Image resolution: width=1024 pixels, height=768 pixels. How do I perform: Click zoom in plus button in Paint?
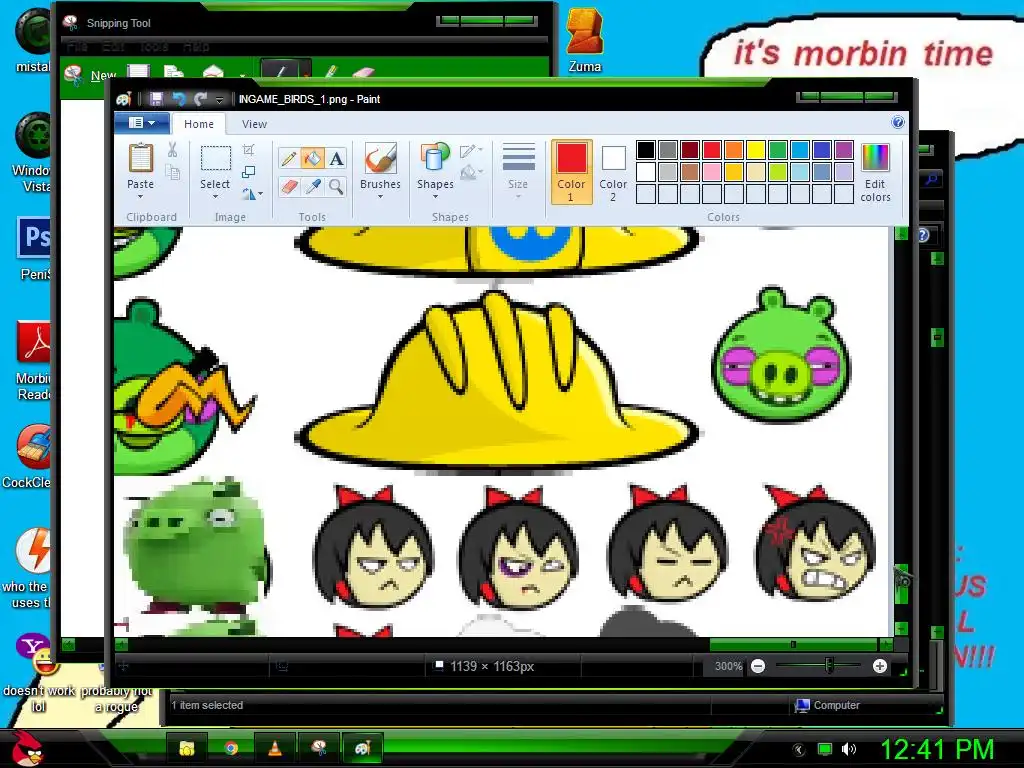coord(880,666)
